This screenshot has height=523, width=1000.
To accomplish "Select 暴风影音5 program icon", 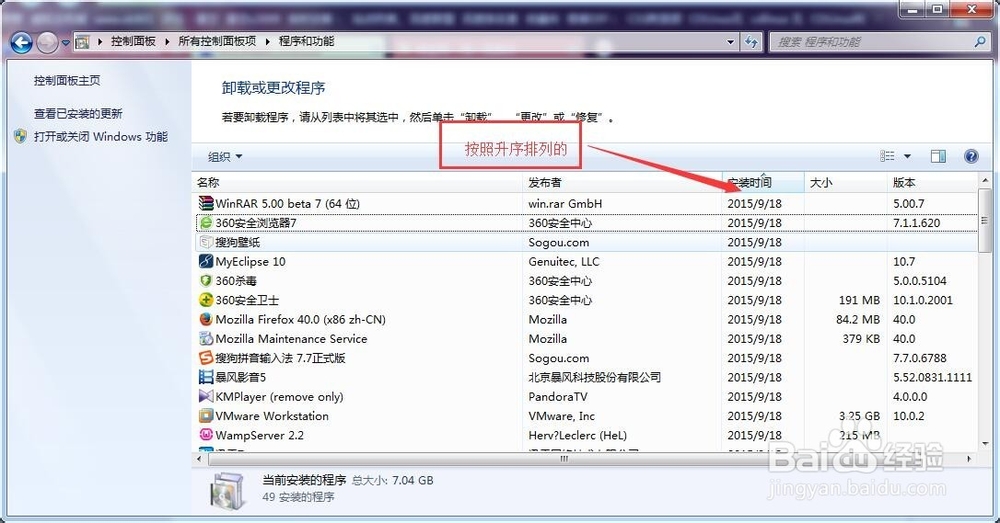I will tap(205, 377).
